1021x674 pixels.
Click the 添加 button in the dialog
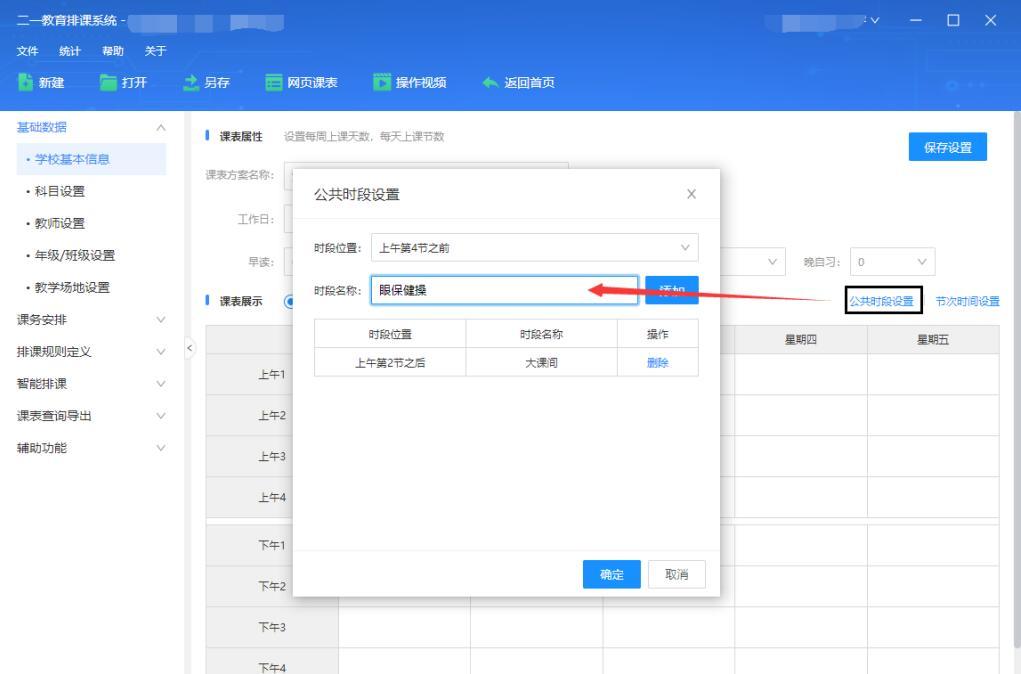(672, 290)
